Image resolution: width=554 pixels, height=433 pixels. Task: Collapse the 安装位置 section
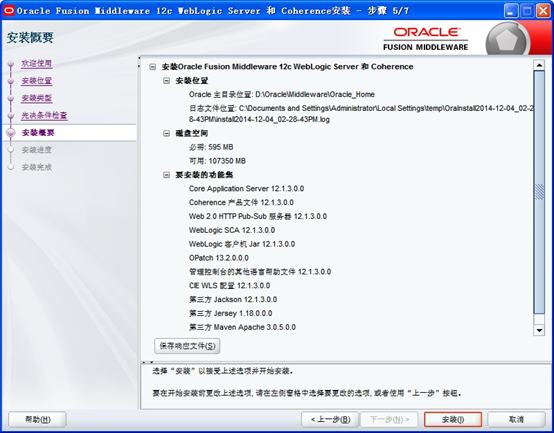[166, 81]
